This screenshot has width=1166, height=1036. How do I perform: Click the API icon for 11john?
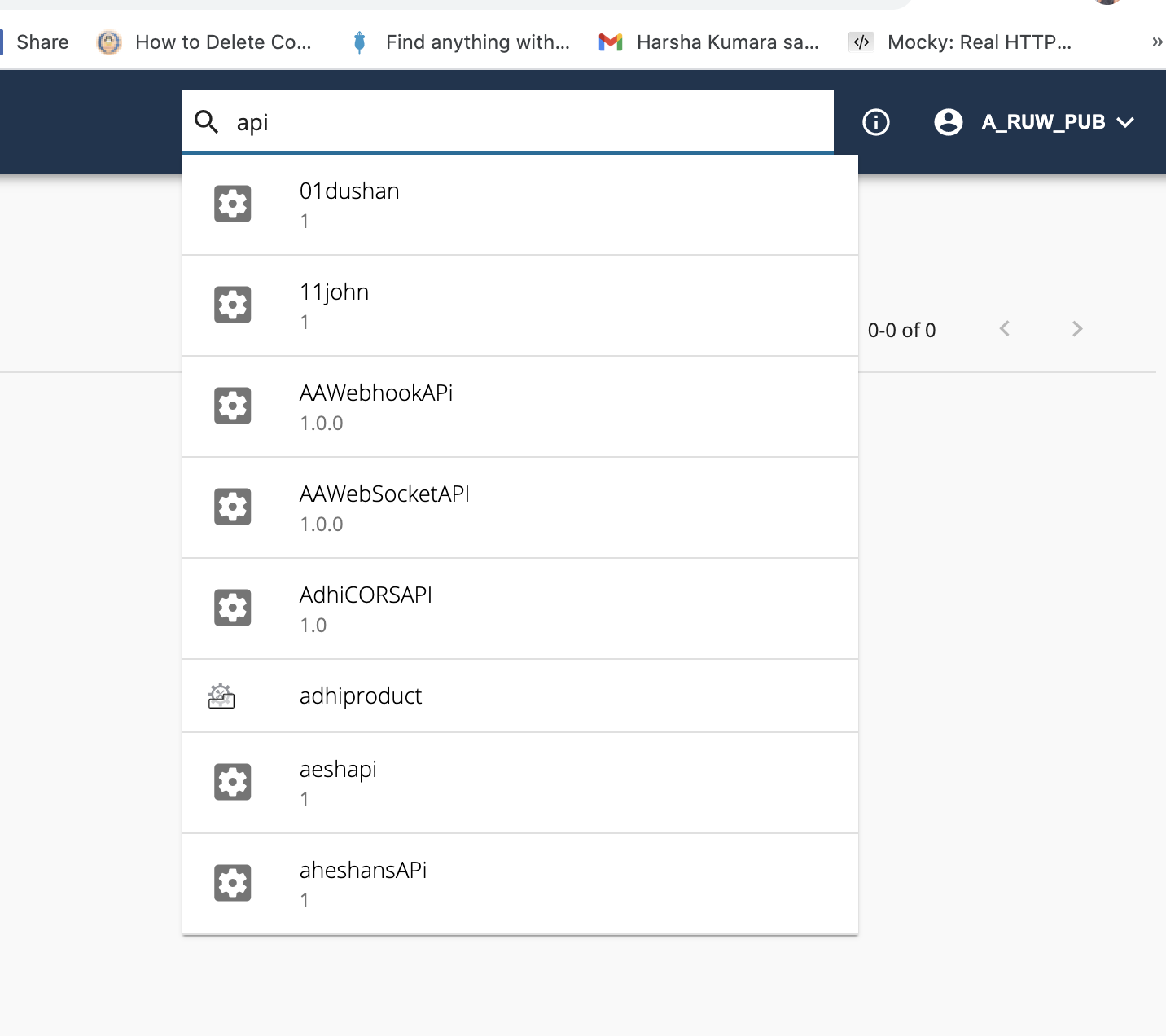pos(233,305)
